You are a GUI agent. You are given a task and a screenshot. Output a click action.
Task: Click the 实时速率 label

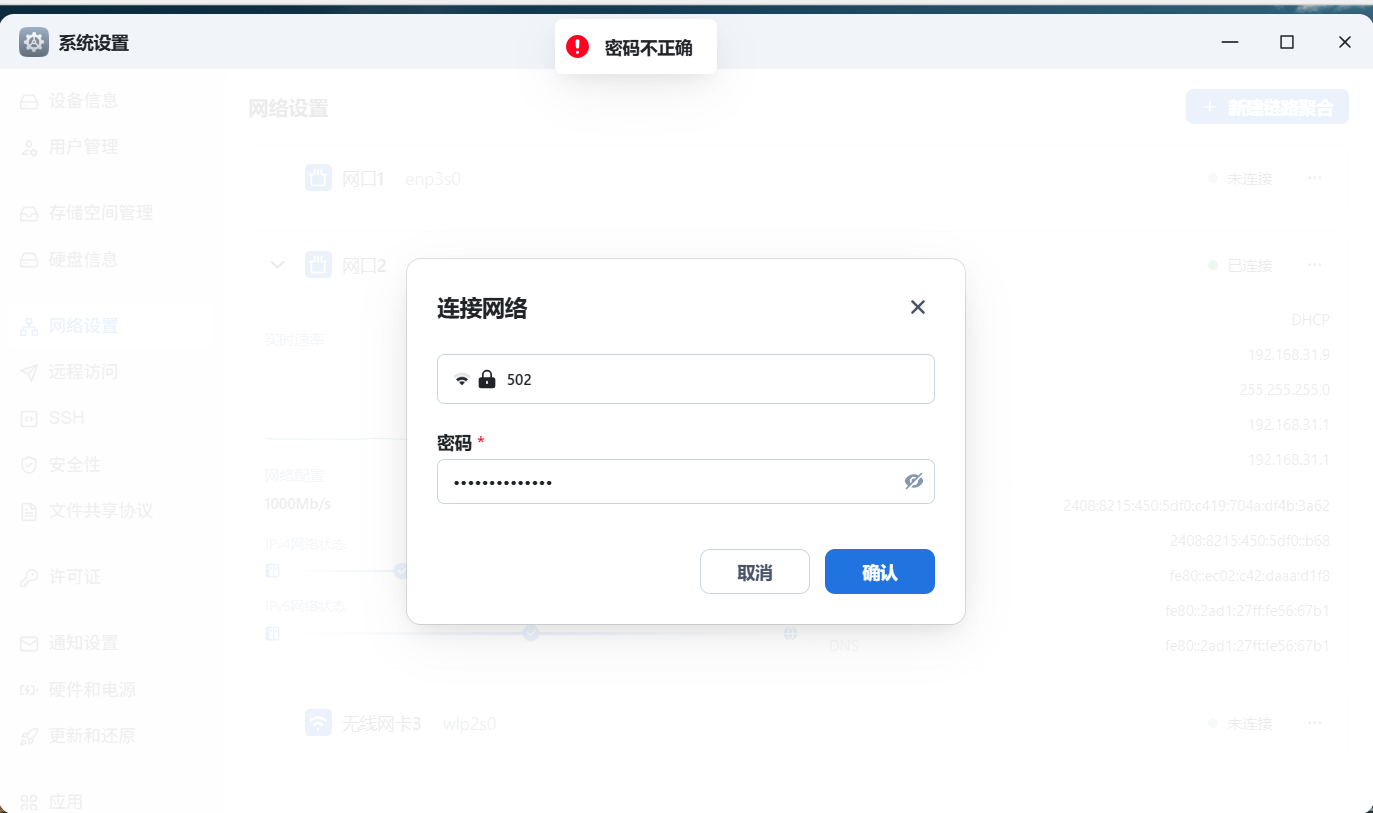click(x=295, y=340)
